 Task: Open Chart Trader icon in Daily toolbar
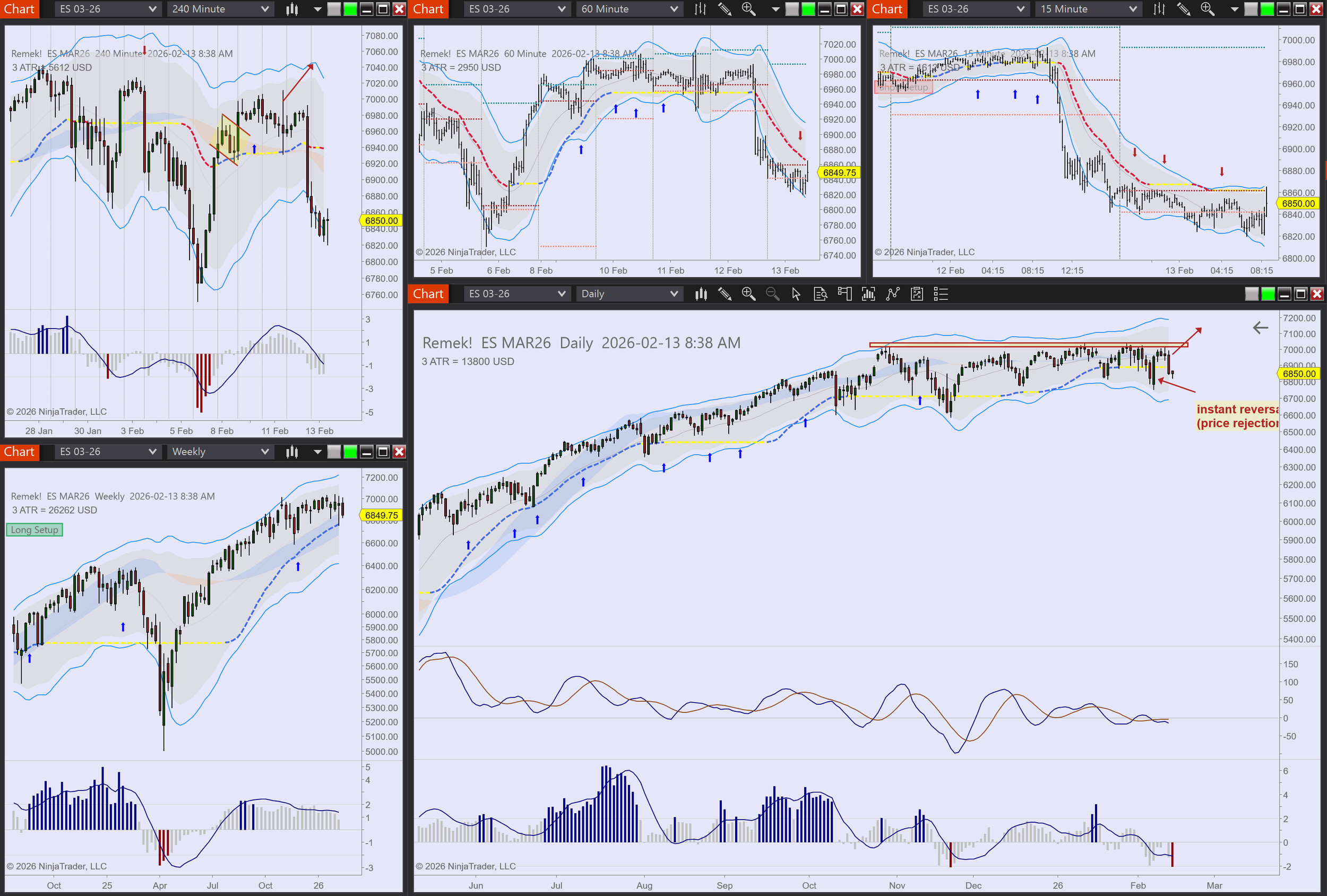(844, 294)
